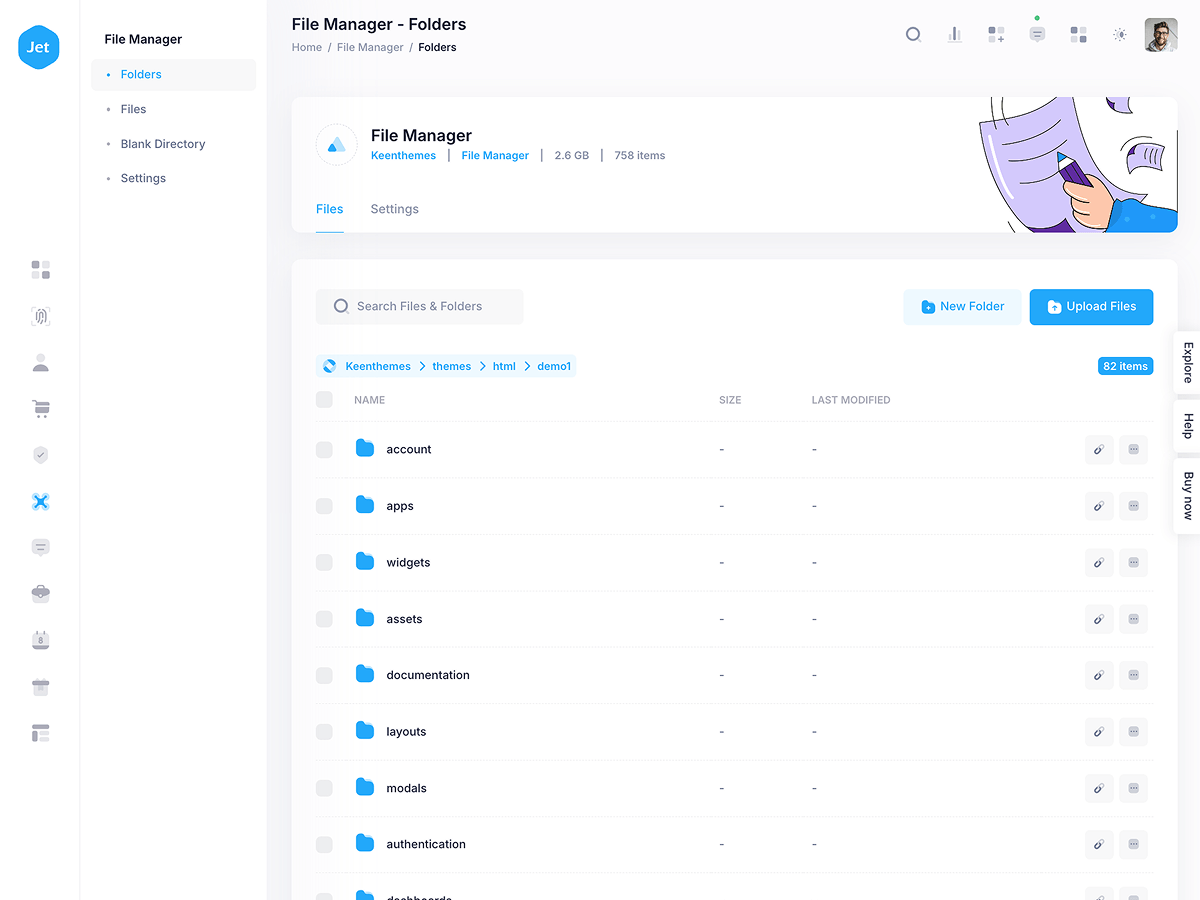Select all files via header checkbox
The image size is (1200, 900).
click(x=324, y=400)
